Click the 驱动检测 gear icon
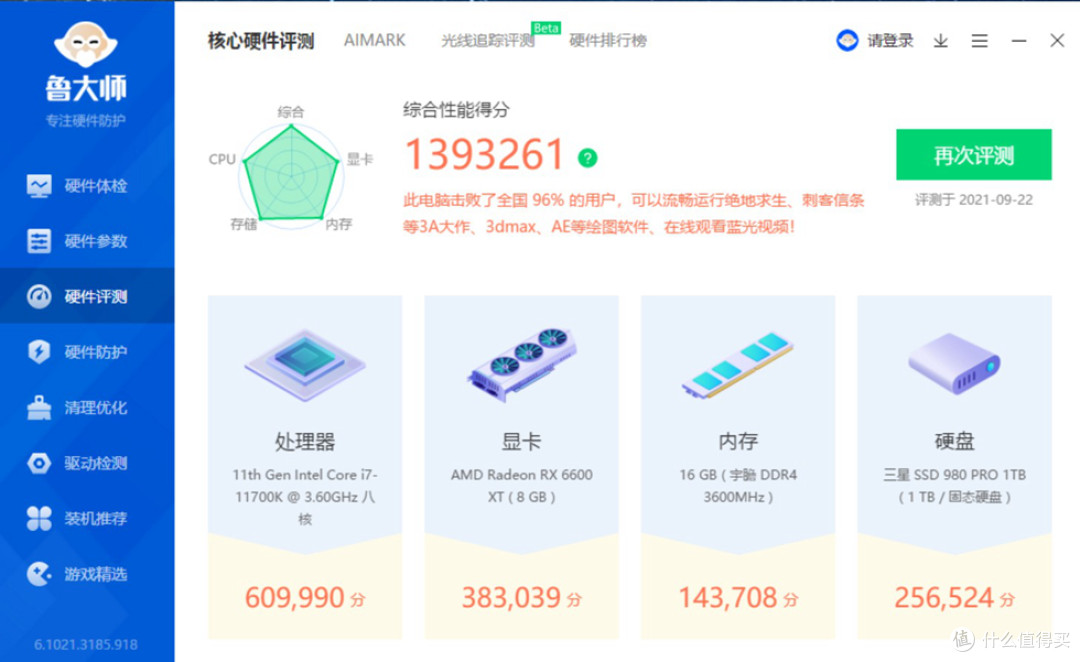1080x662 pixels. pyautogui.click(x=39, y=463)
